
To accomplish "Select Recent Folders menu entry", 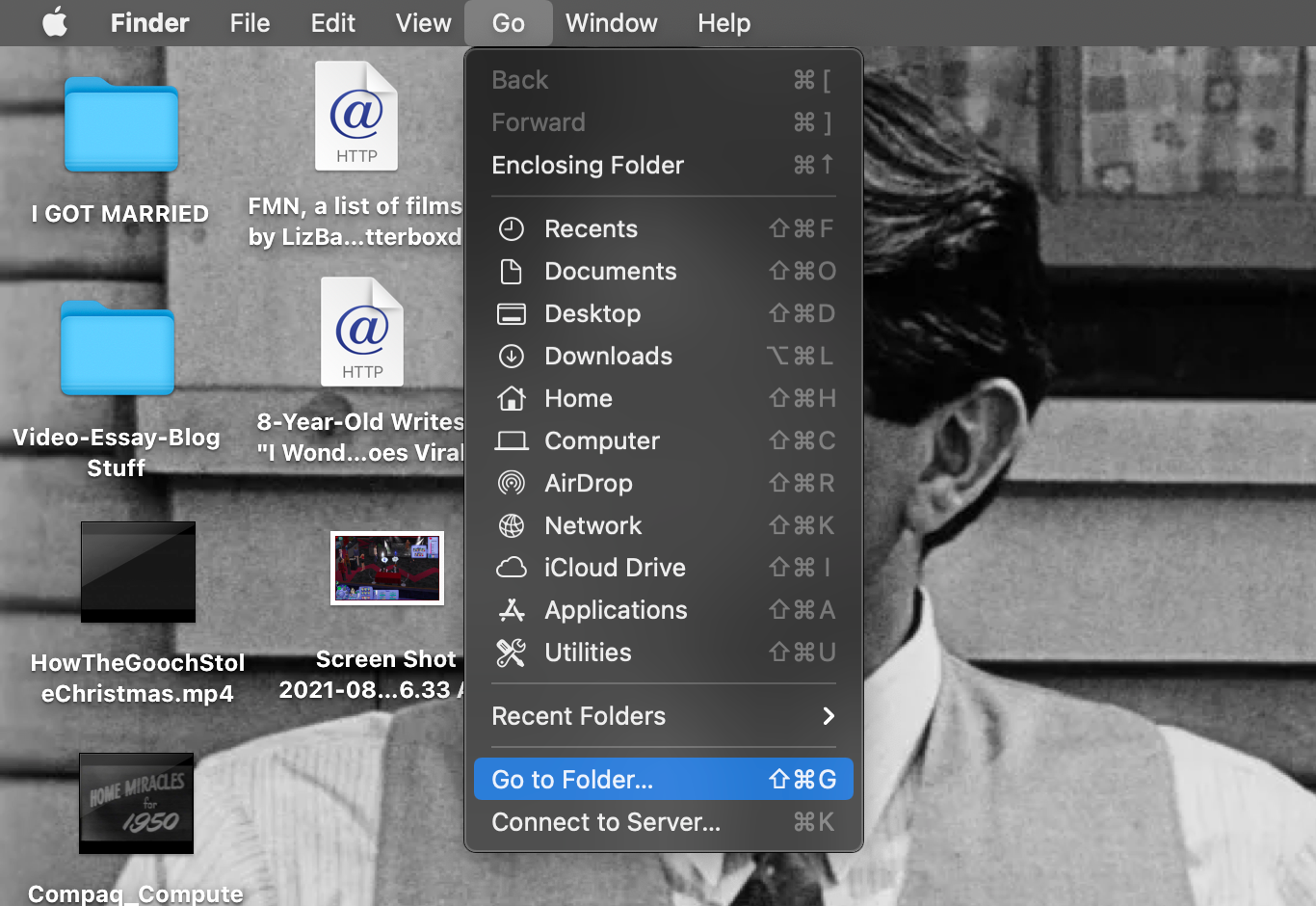I will click(x=664, y=715).
